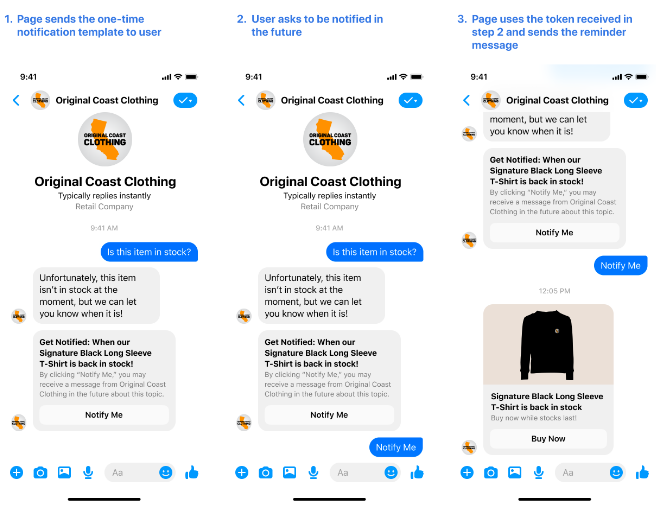
Task: Tap the plus icon in first phone
Action: coord(16,473)
